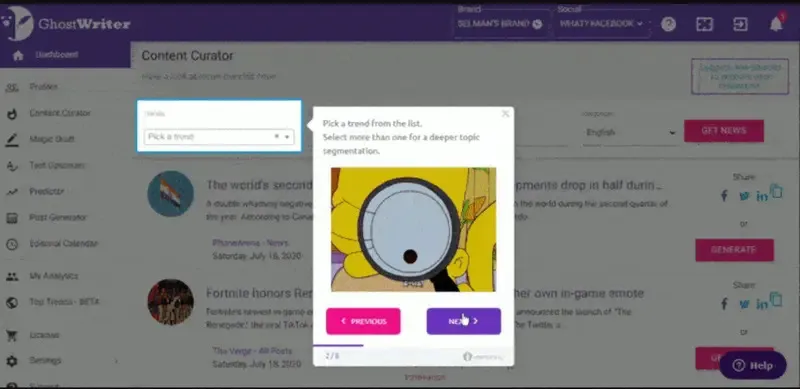This screenshot has height=389, width=800.
Task: Expand the Settings submenu chevron
Action: (116, 361)
